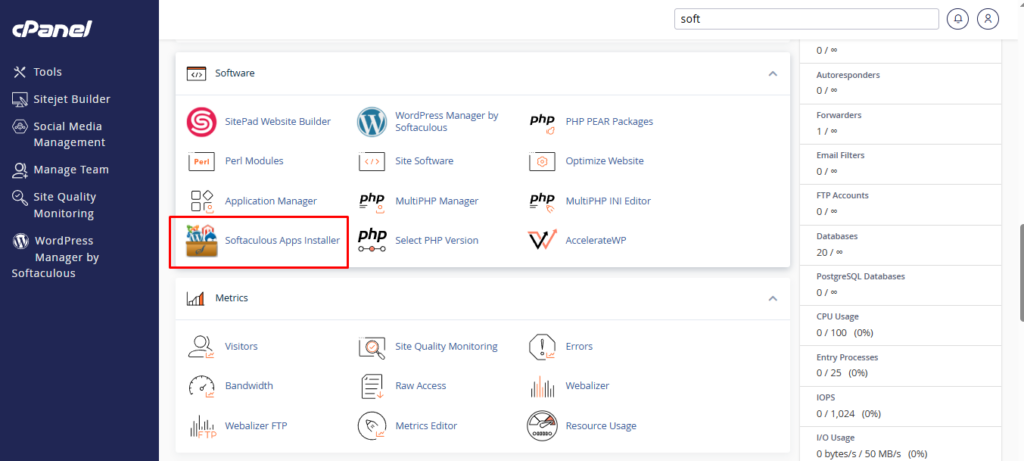Click the Application Manager link text
Screen dimensions: 1024x461
(x=270, y=201)
